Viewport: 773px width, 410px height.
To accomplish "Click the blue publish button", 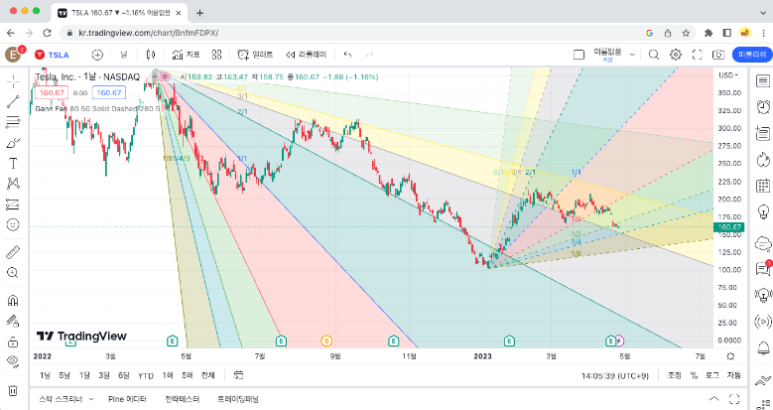I will [752, 55].
